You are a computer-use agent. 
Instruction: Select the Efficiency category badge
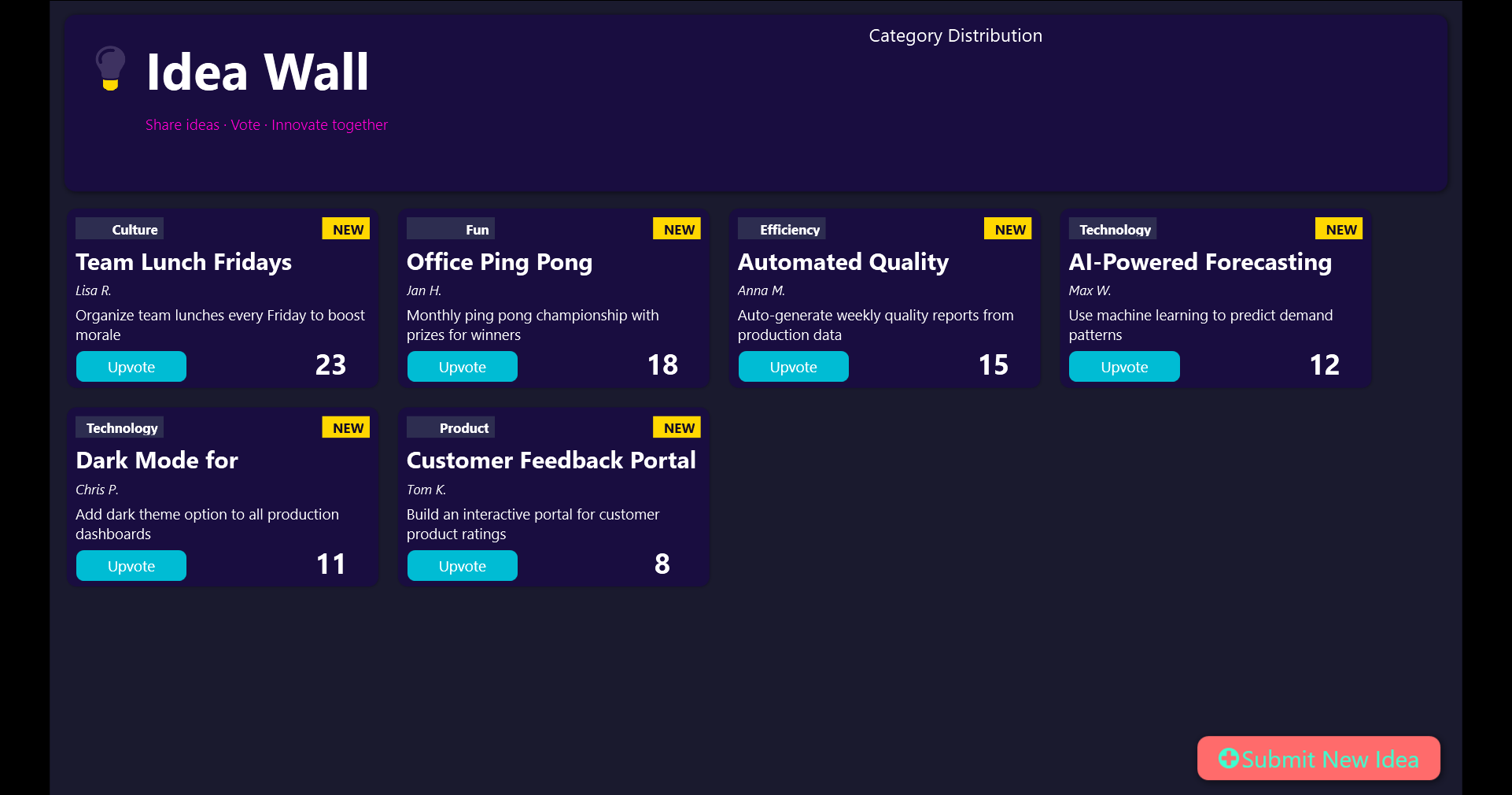(x=781, y=229)
